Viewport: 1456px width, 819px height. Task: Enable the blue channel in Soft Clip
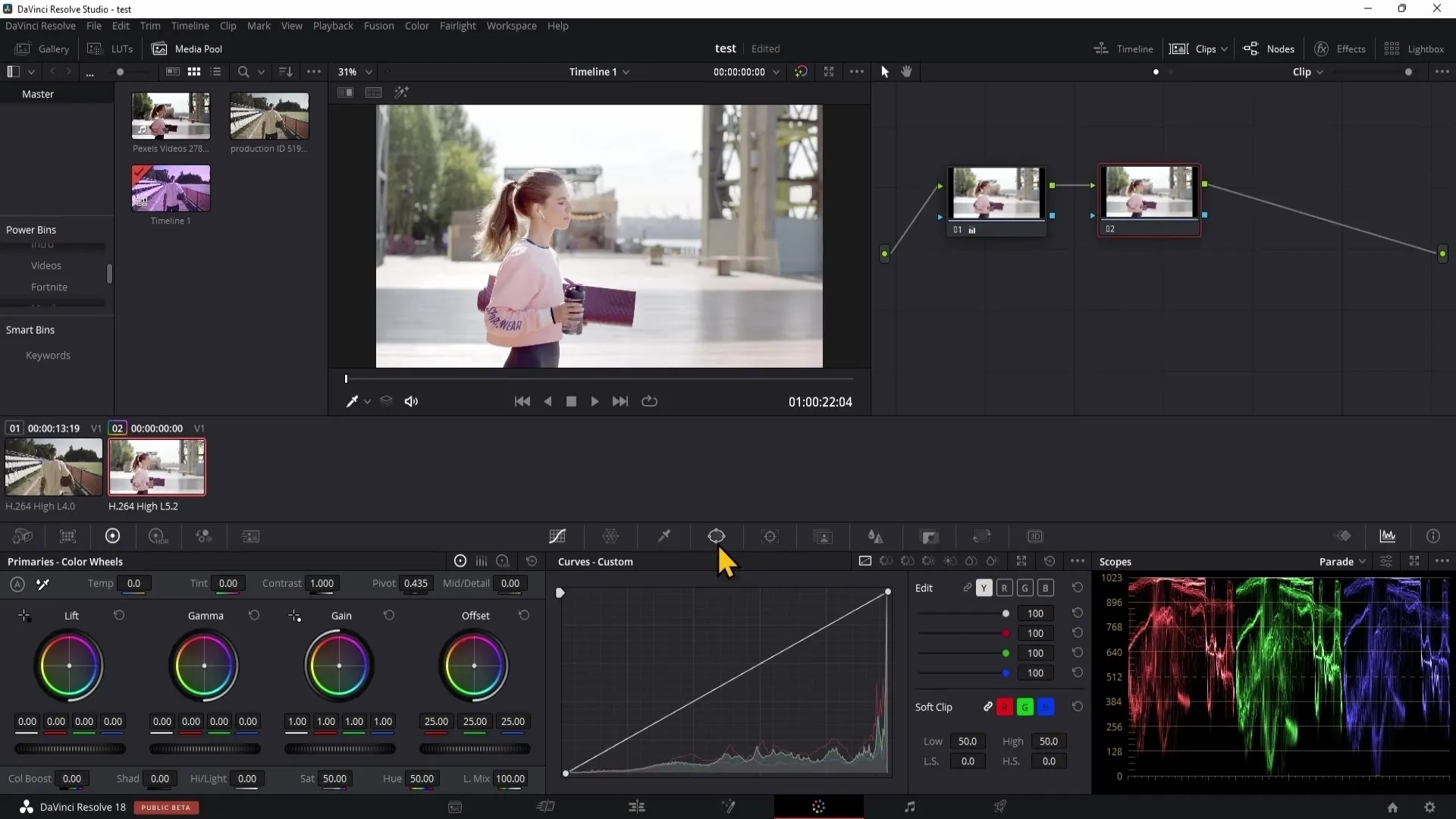1047,707
